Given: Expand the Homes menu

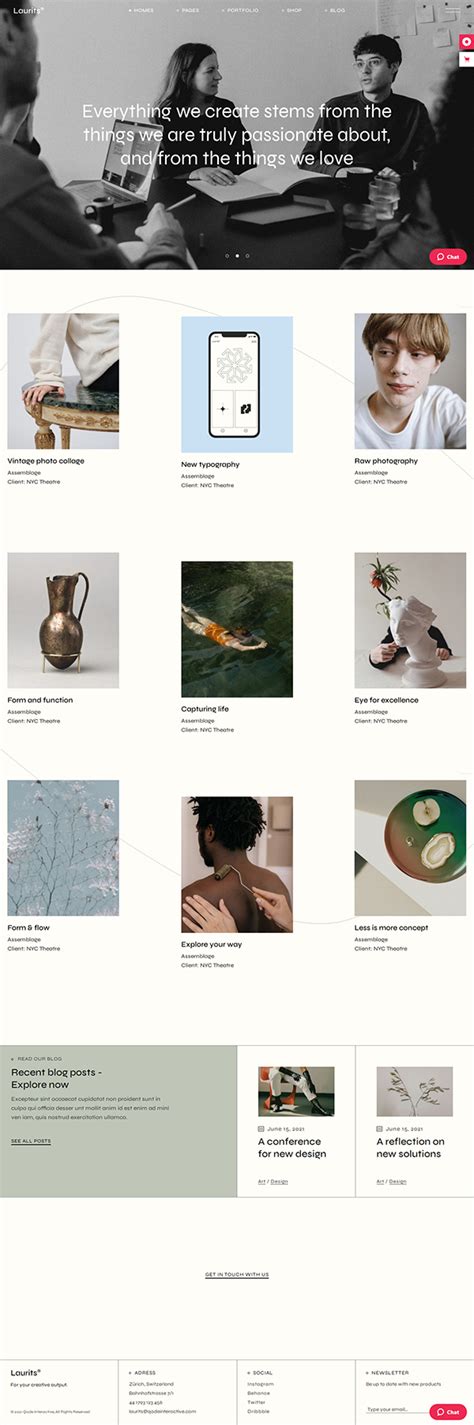Looking at the screenshot, I should tap(141, 10).
